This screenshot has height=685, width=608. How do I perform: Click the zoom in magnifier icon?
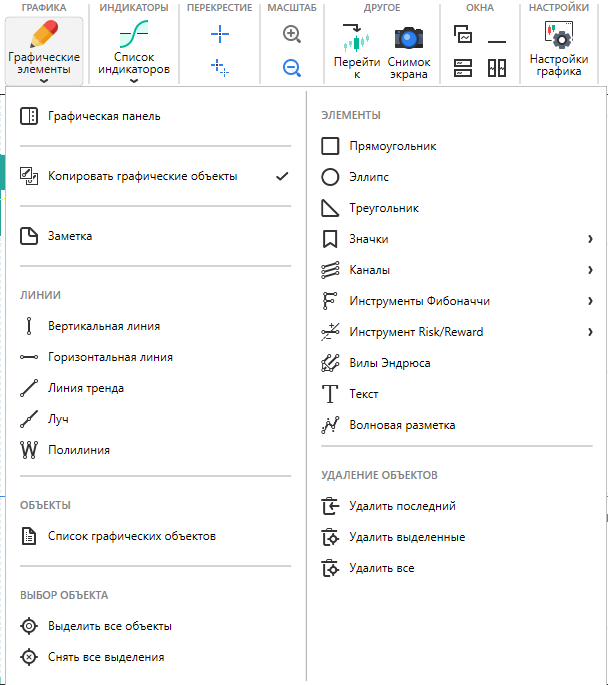(x=292, y=35)
